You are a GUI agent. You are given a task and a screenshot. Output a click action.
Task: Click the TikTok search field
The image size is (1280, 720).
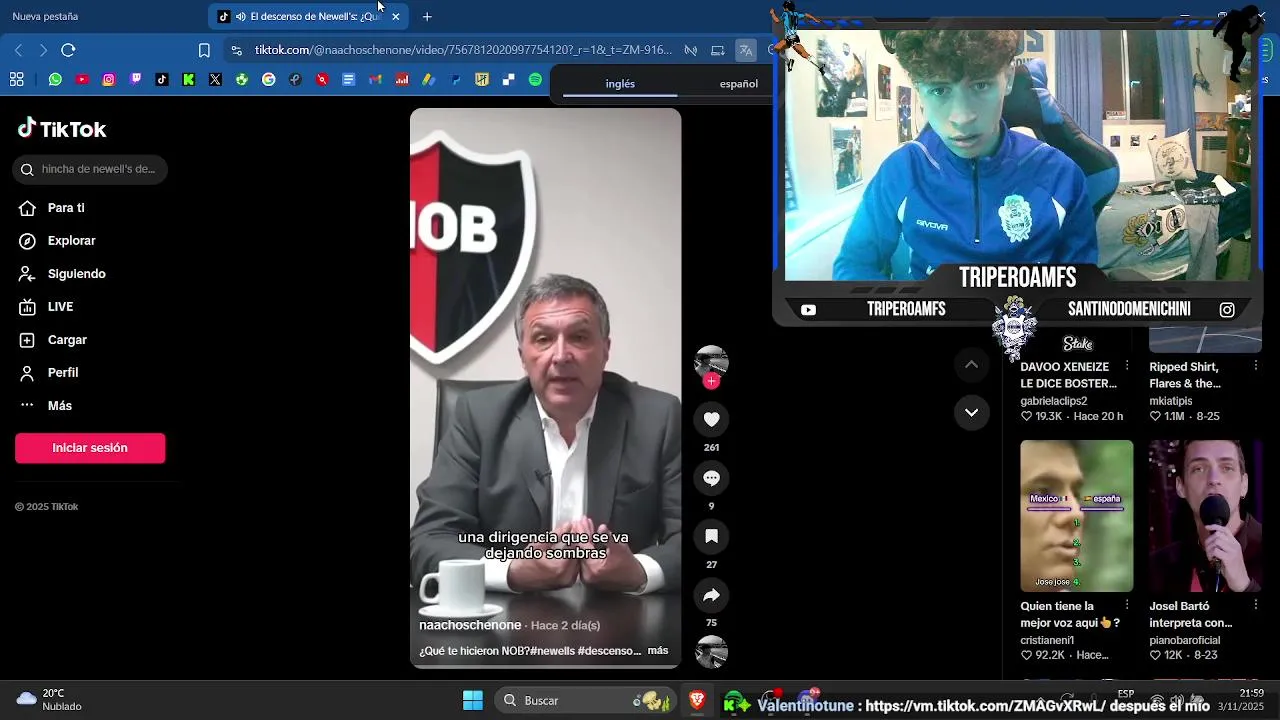[x=90, y=169]
